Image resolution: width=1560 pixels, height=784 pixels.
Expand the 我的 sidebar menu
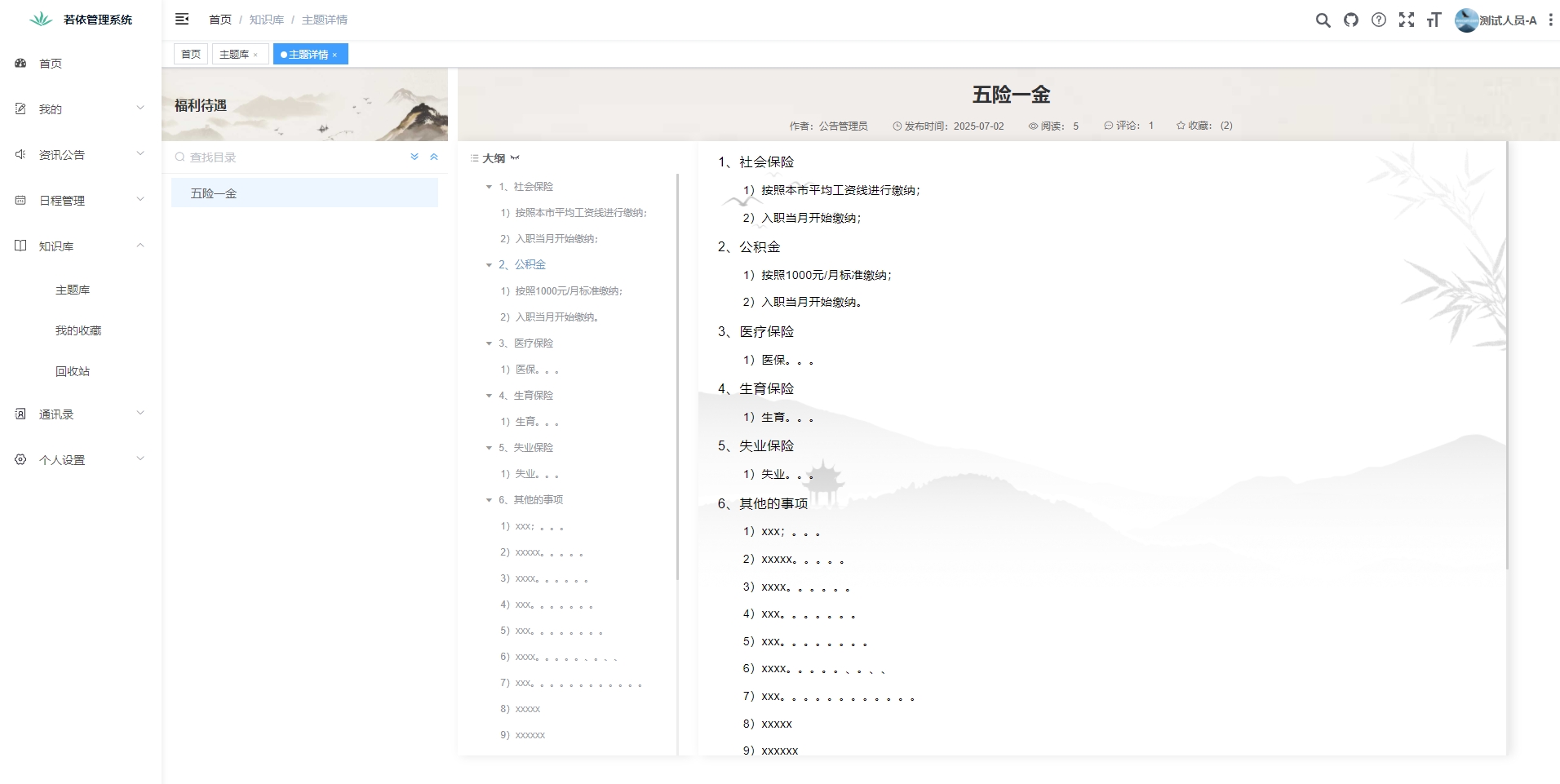tap(80, 109)
